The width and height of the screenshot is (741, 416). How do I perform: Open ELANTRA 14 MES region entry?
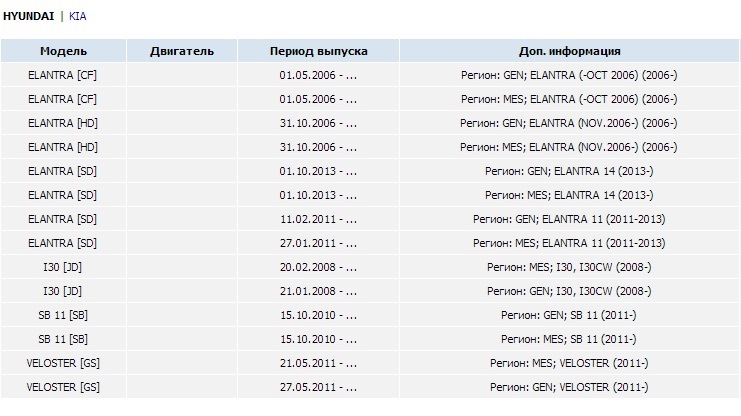pyautogui.click(x=370, y=195)
